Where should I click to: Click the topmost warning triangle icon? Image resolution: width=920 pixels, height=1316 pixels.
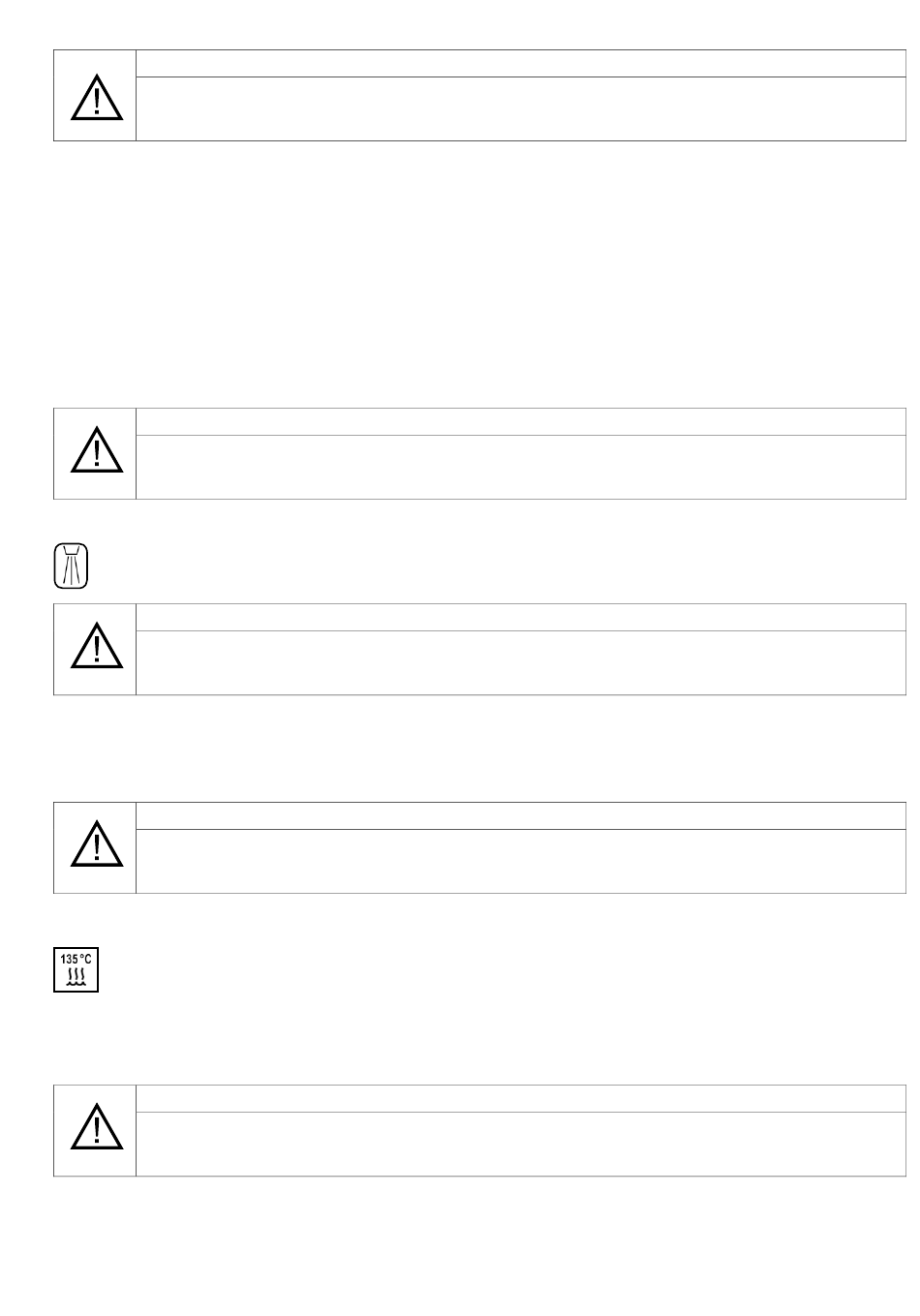pos(97,97)
